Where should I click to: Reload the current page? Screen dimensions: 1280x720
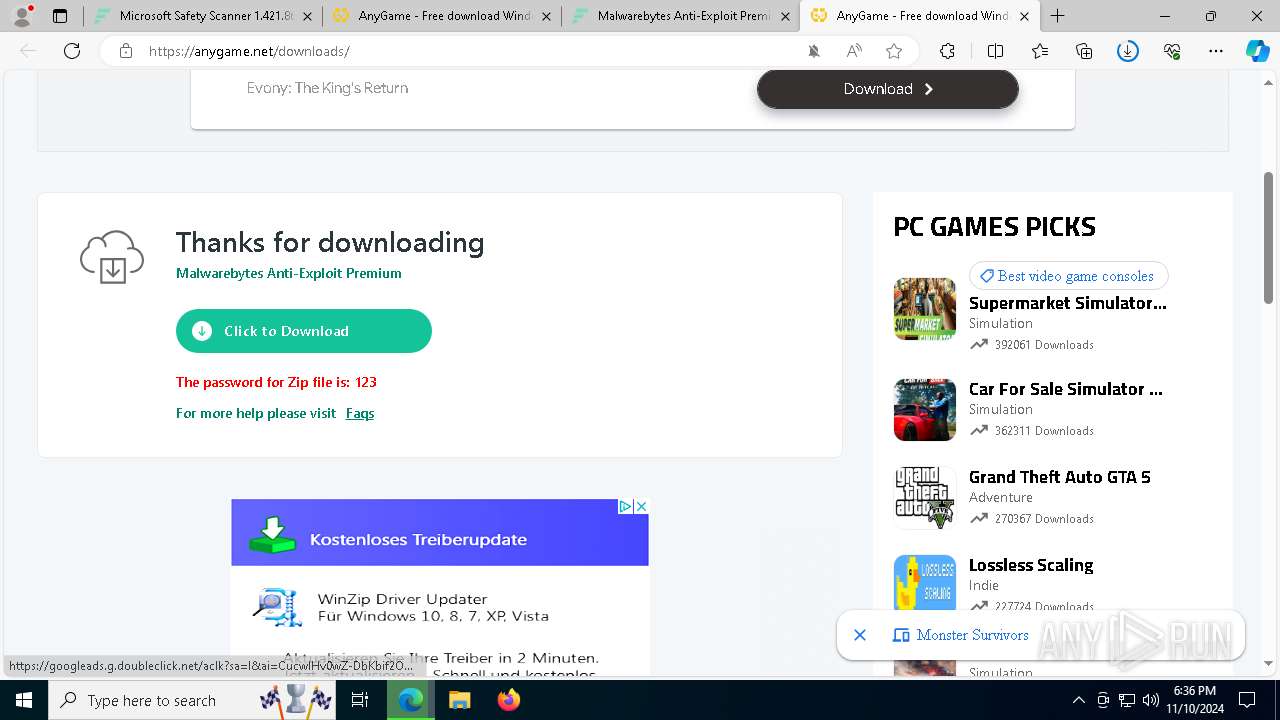tap(72, 51)
